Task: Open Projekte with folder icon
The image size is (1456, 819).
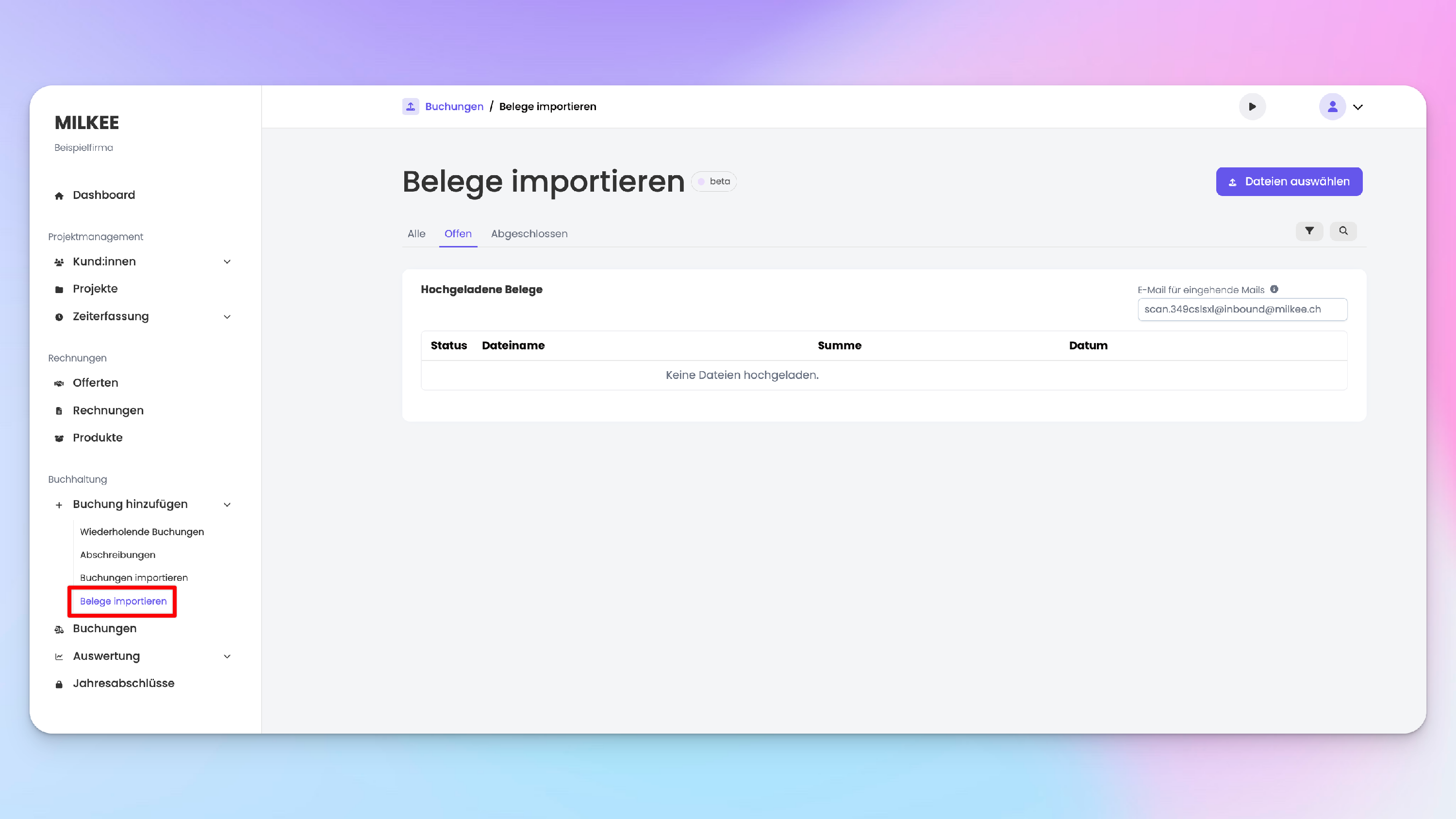Action: pos(59,289)
